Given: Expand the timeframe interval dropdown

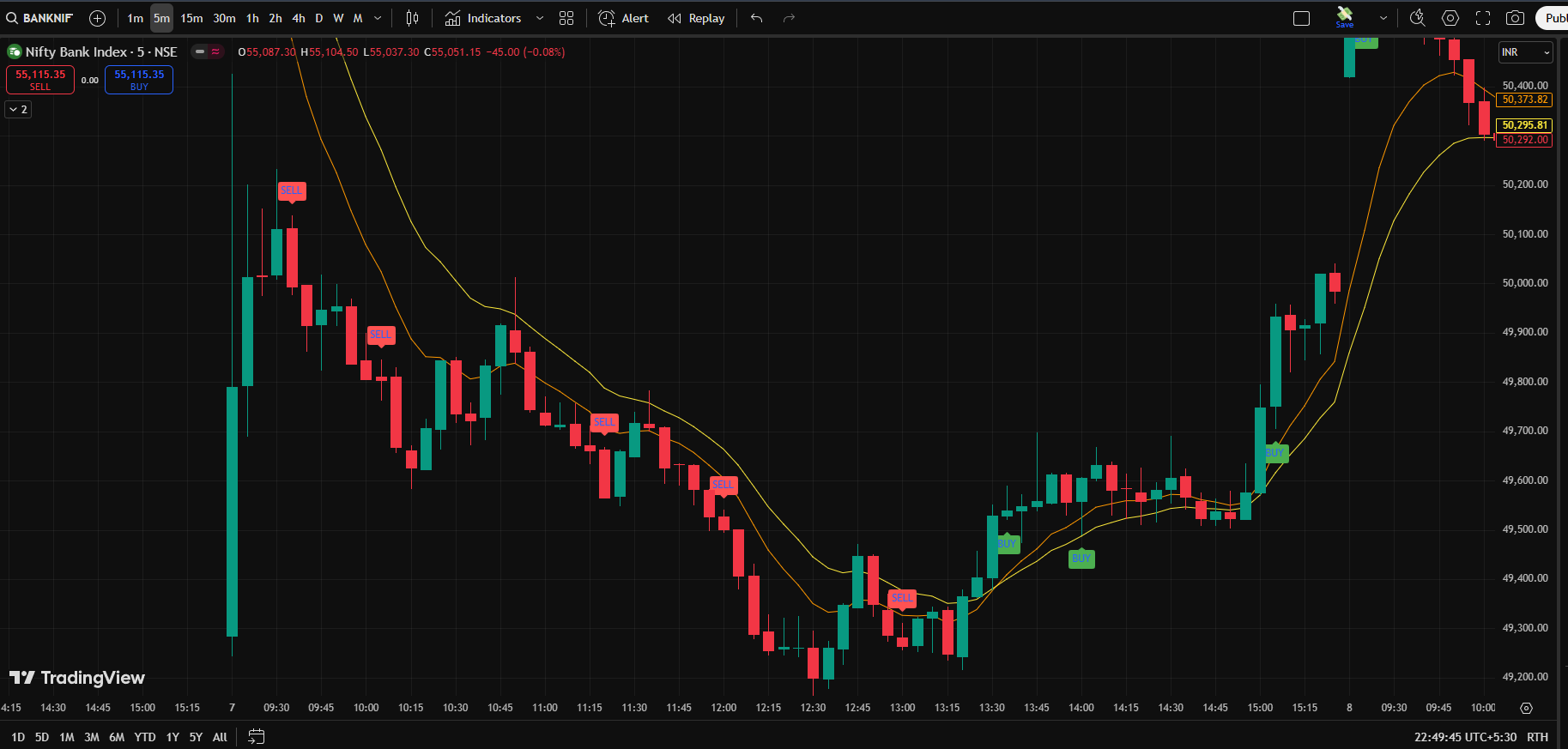Looking at the screenshot, I should pos(378,18).
